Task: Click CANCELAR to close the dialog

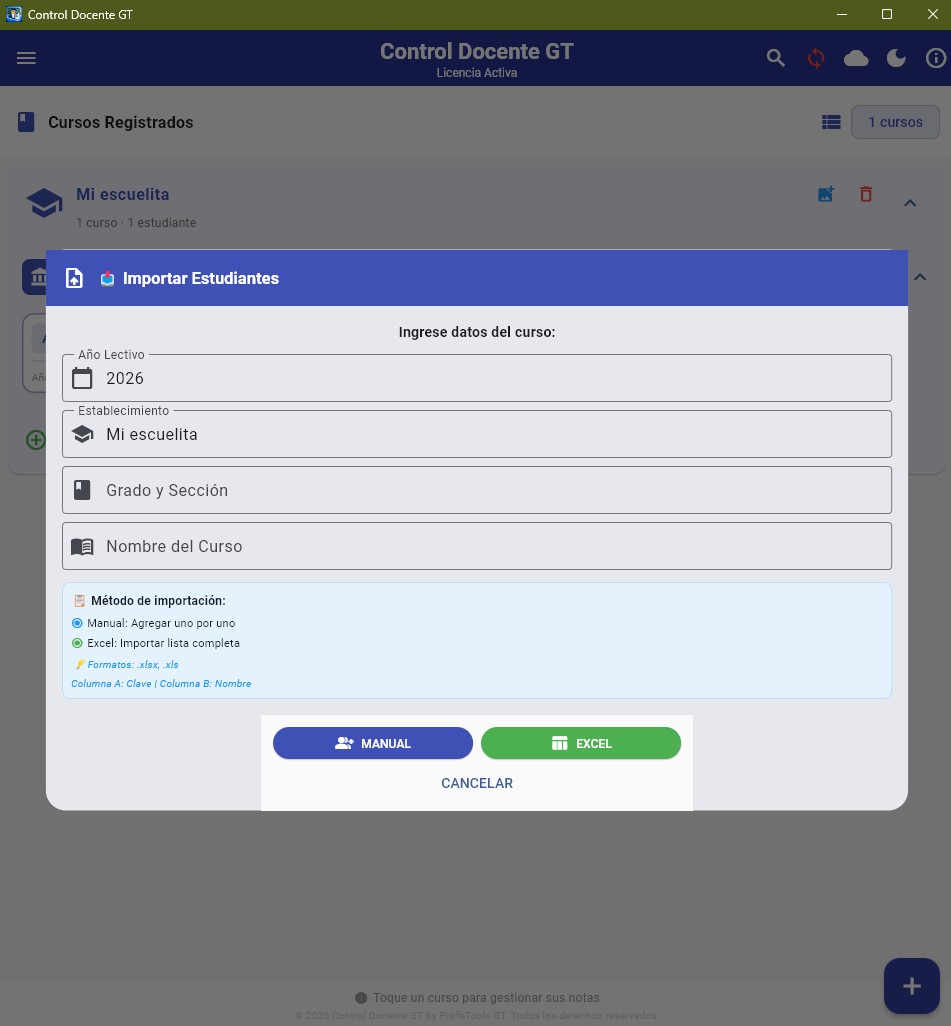Action: click(x=476, y=783)
